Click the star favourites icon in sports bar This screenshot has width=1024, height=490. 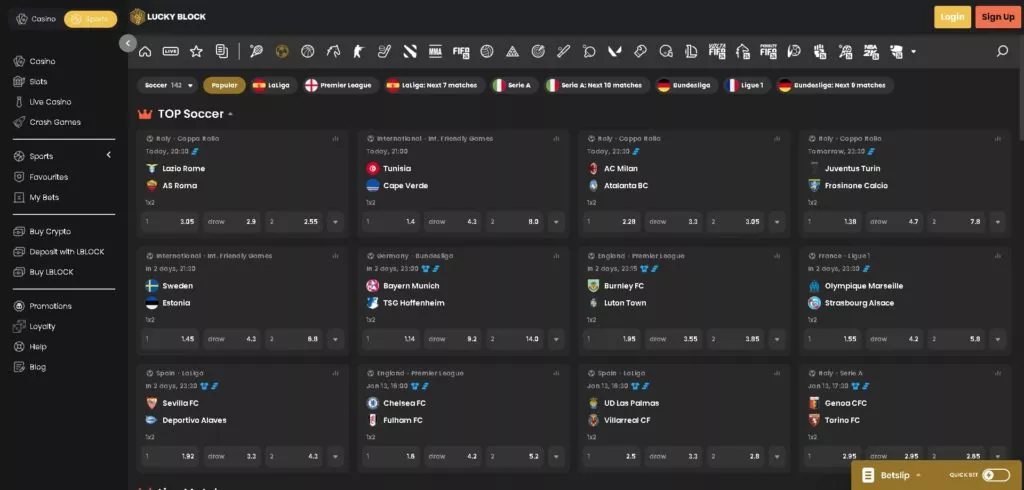tap(196, 51)
